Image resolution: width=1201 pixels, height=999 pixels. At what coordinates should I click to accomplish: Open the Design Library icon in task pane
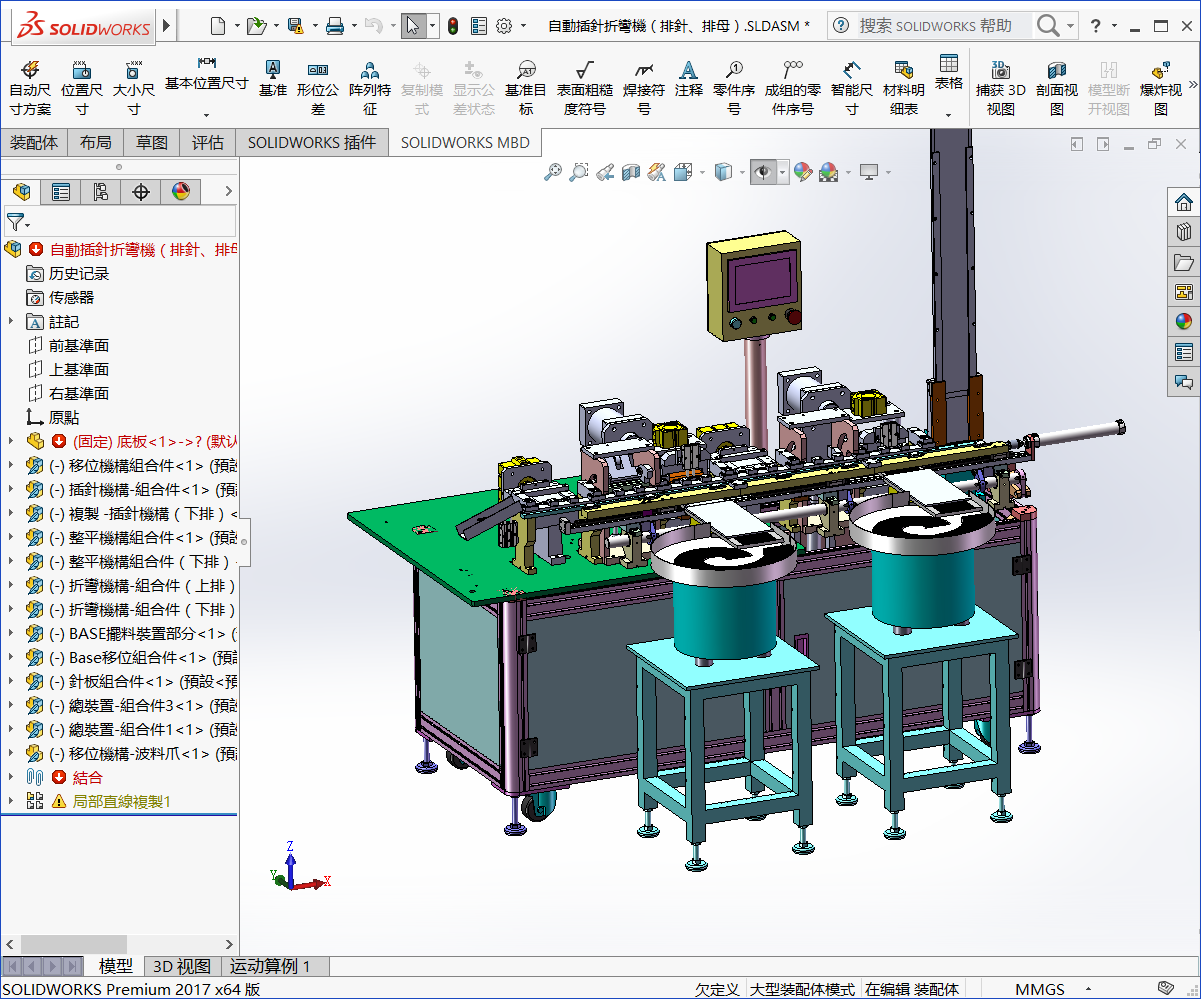click(1184, 232)
